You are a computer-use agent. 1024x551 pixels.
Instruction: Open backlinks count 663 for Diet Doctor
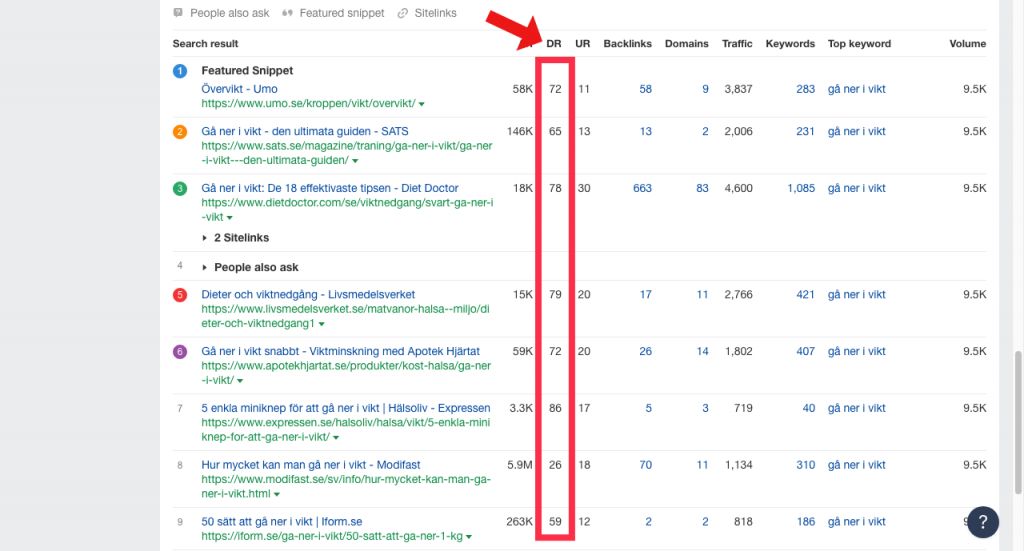pos(642,188)
